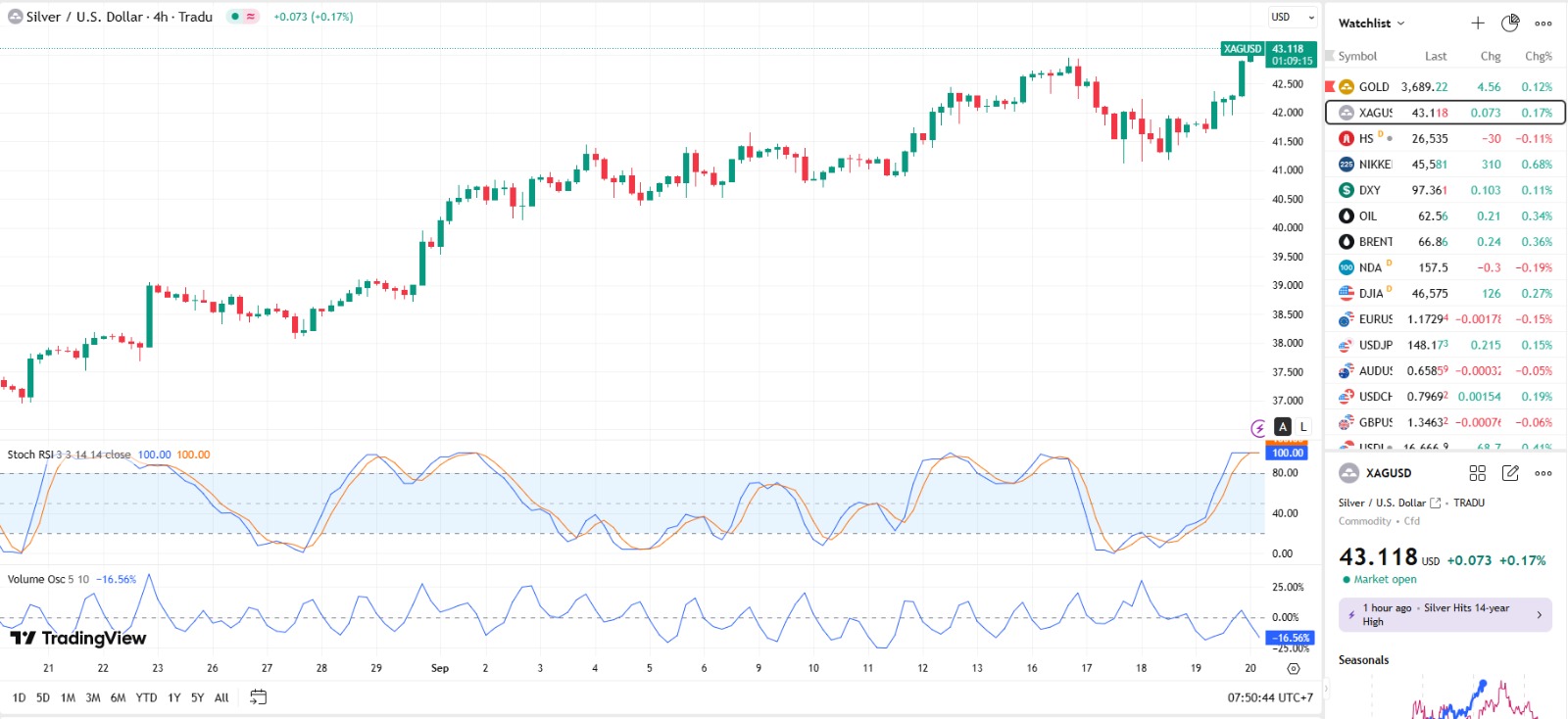Screen dimensions: 1568x719
Task: Open the USD currency dropdown
Action: tap(1293, 17)
